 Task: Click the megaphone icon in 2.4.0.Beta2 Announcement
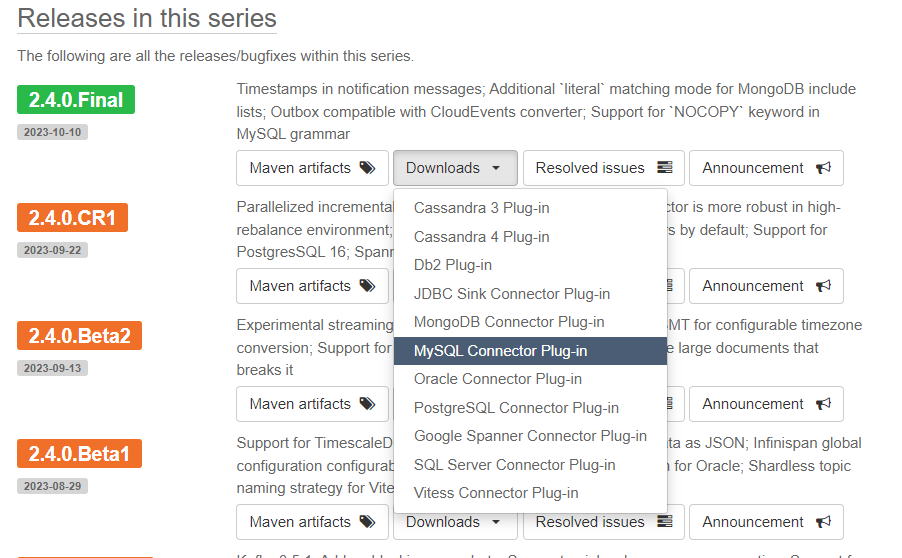click(x=823, y=404)
